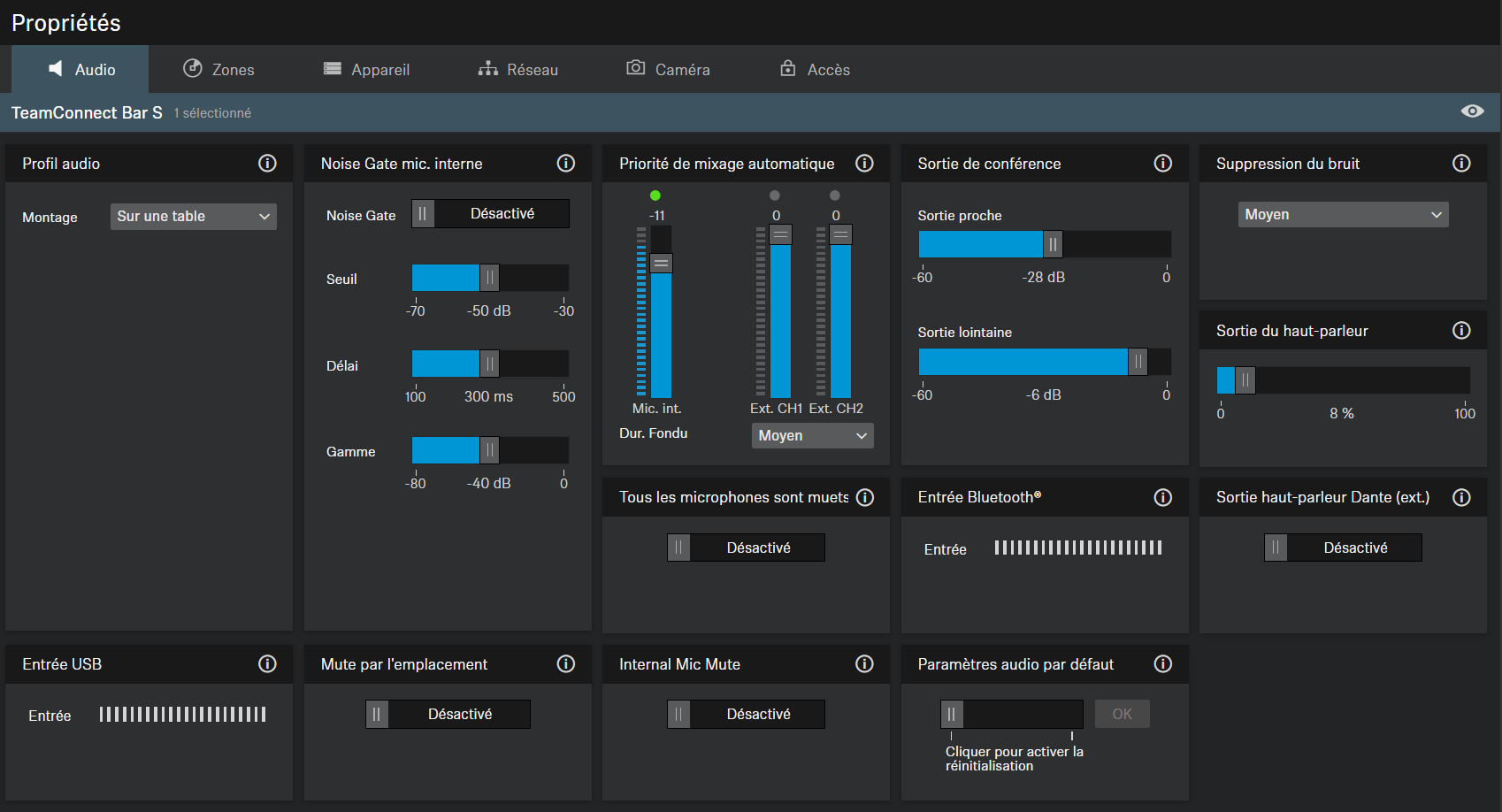Open Sortie de conférence info icon
The image size is (1502, 812).
tap(1162, 164)
